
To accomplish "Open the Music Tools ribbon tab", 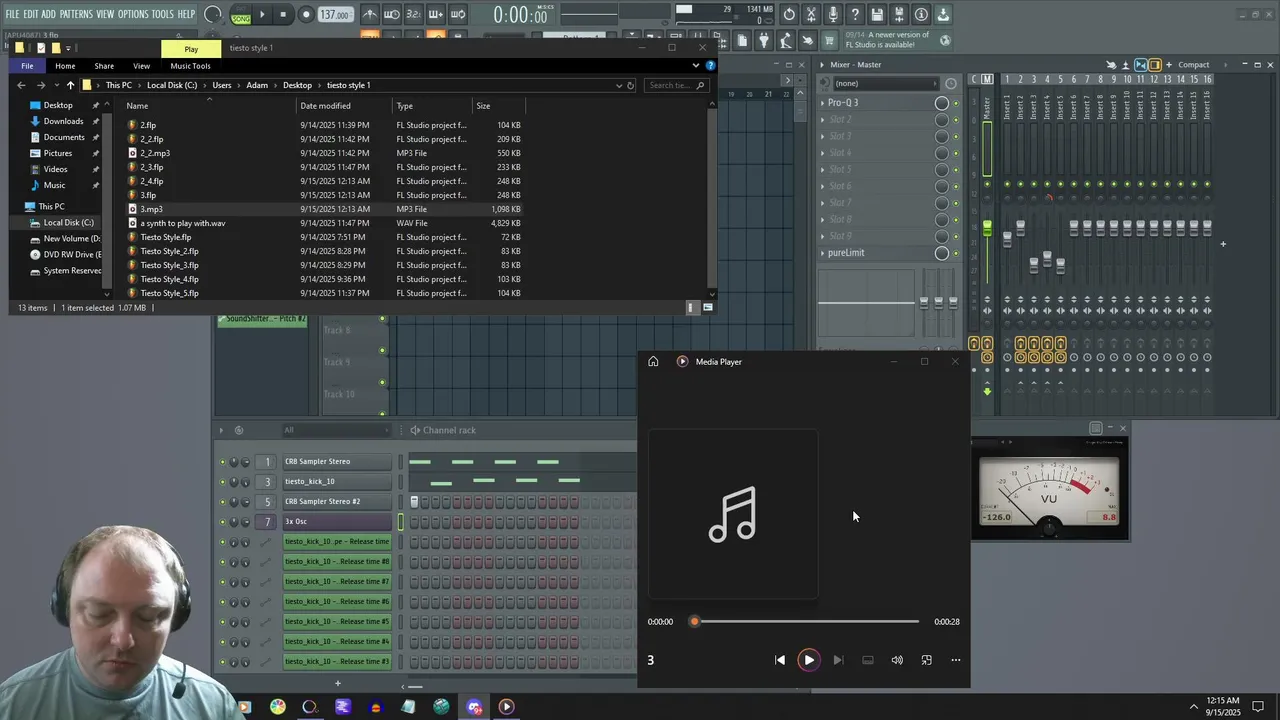I will 190,66.
